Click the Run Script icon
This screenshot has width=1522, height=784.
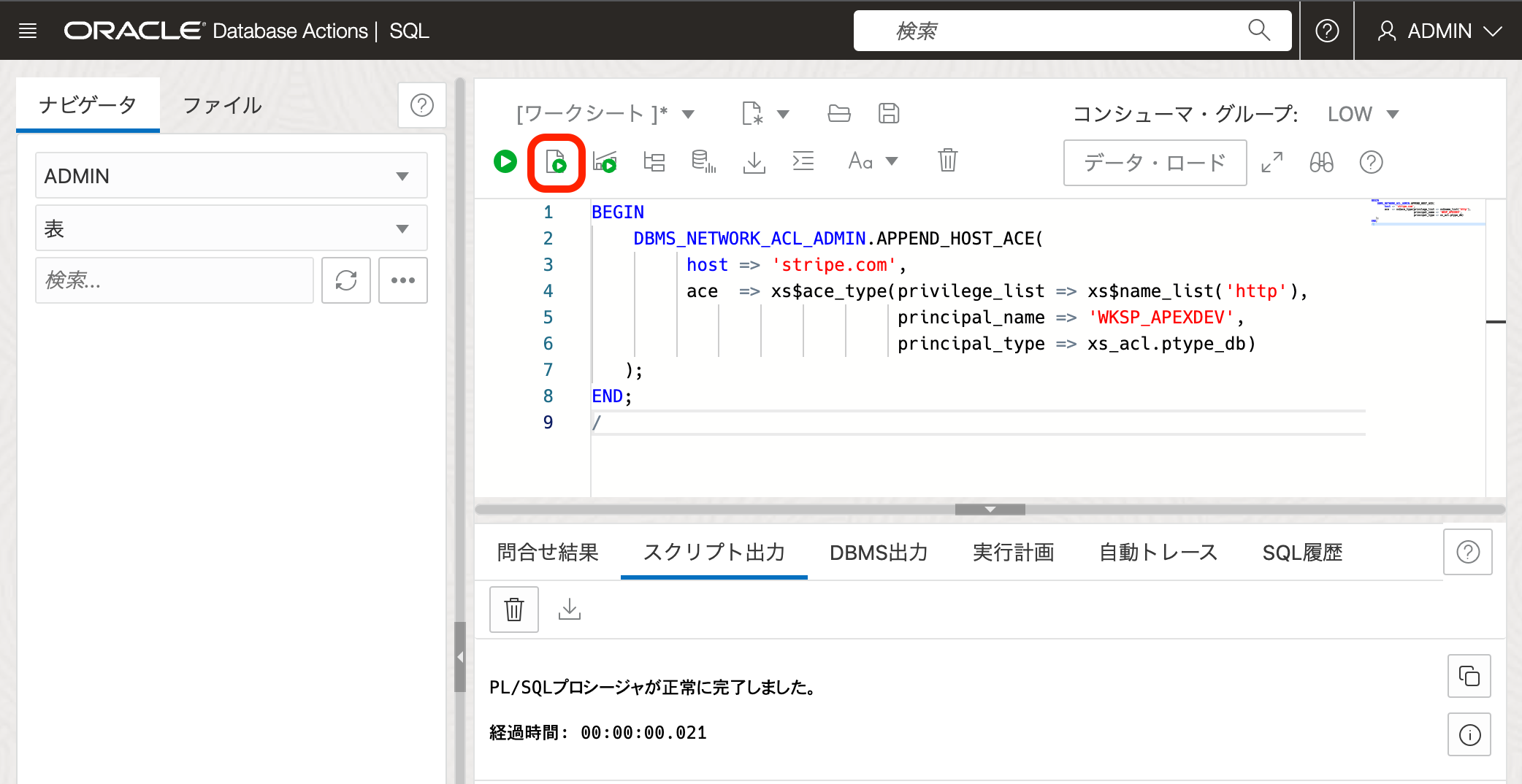tap(556, 161)
